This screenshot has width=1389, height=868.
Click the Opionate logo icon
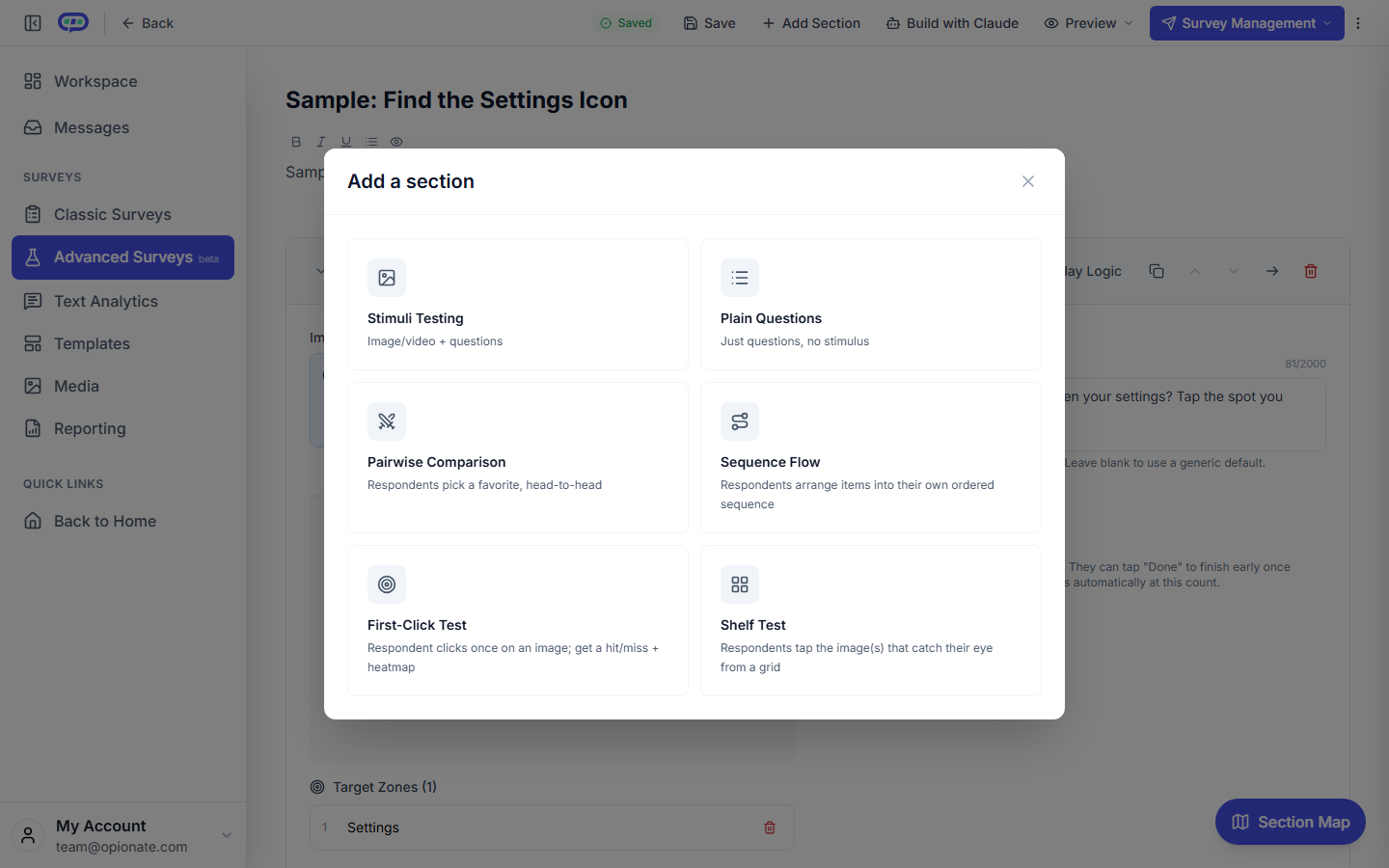point(73,22)
